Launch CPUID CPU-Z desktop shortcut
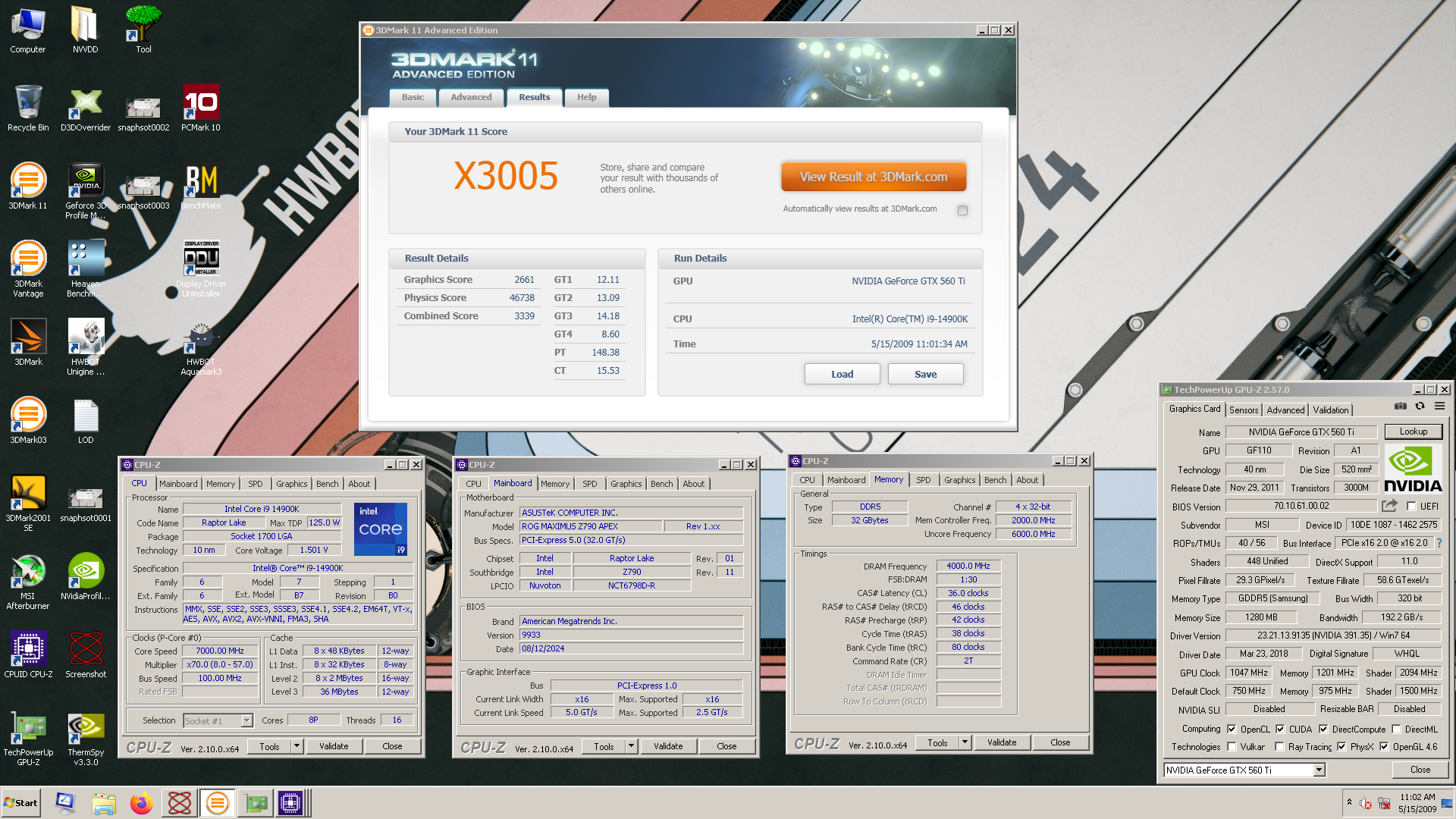The width and height of the screenshot is (1456, 819). [x=28, y=655]
